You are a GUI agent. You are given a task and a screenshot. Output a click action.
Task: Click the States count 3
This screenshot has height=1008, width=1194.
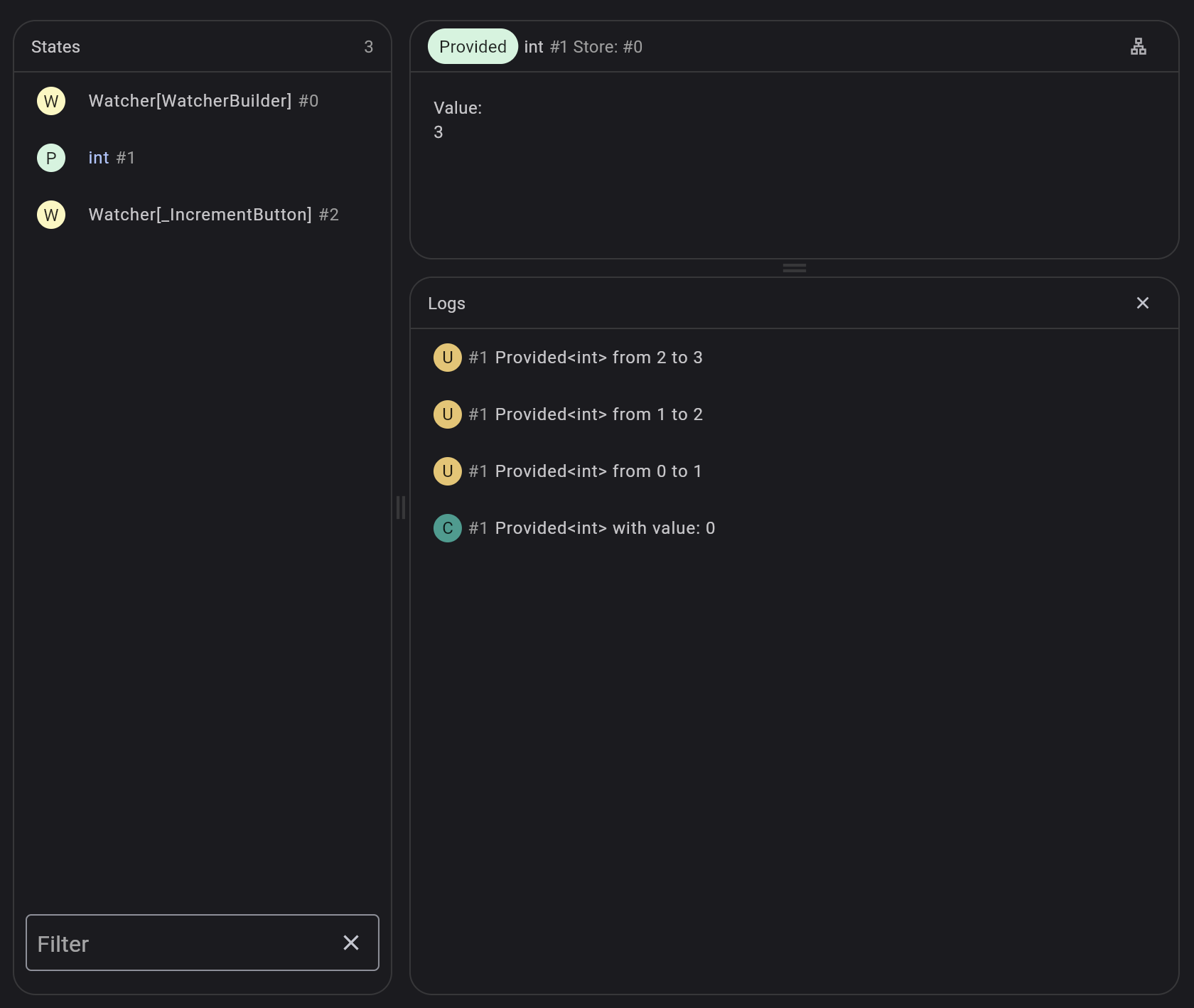tap(368, 47)
